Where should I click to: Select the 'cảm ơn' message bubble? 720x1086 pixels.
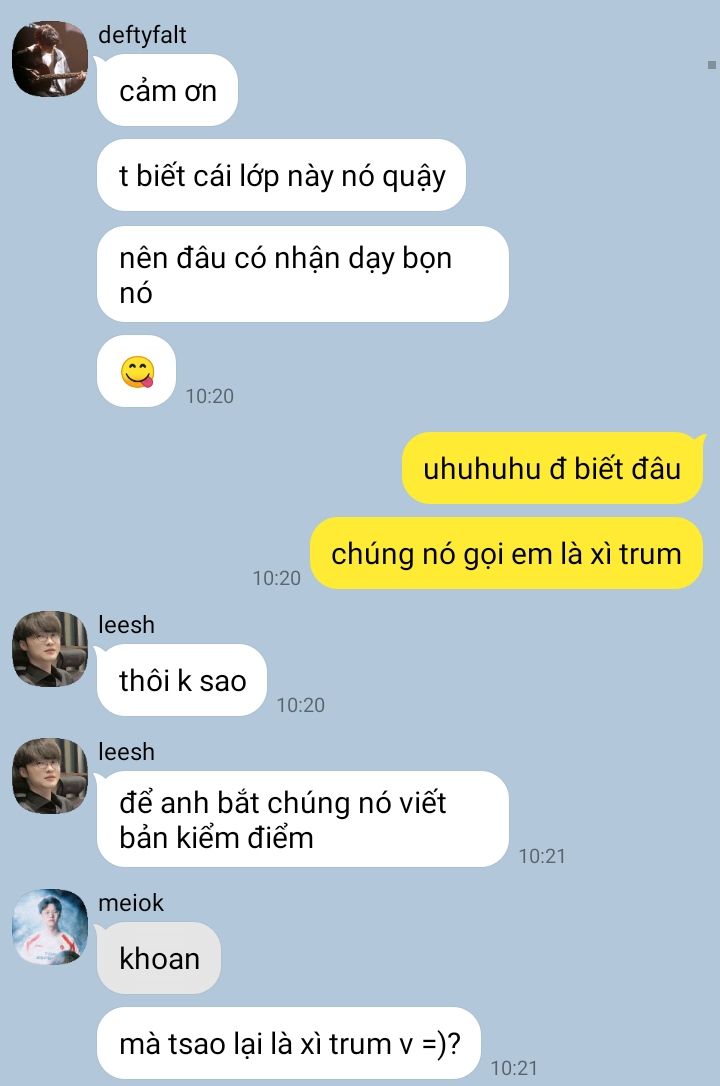click(168, 90)
